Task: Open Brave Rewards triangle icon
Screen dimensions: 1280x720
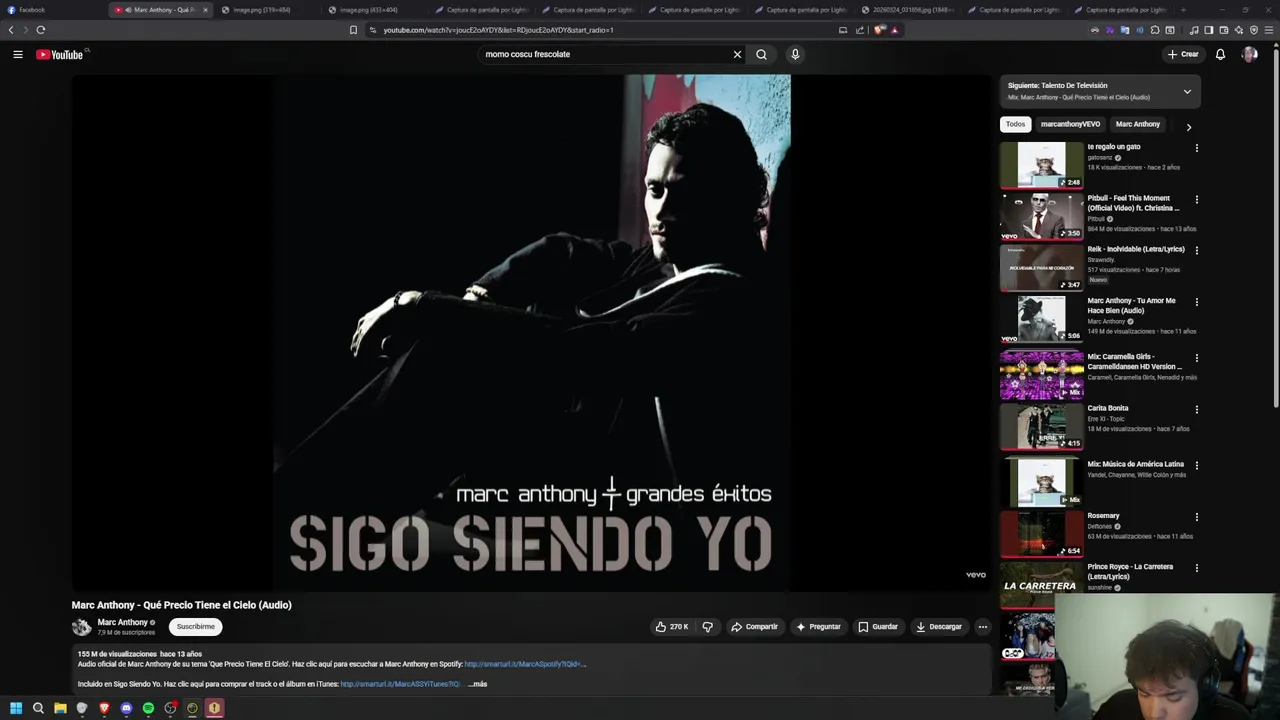Action: (x=894, y=30)
